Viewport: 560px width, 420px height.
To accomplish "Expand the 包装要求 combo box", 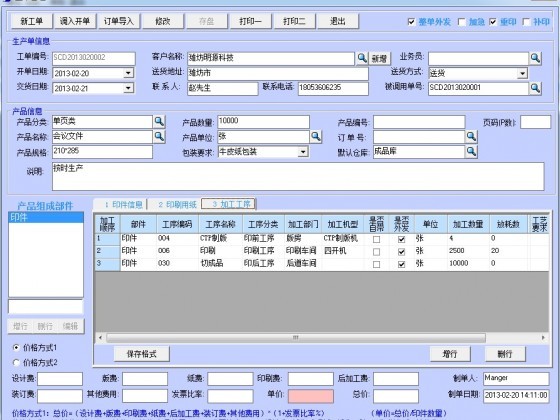I will (303, 152).
